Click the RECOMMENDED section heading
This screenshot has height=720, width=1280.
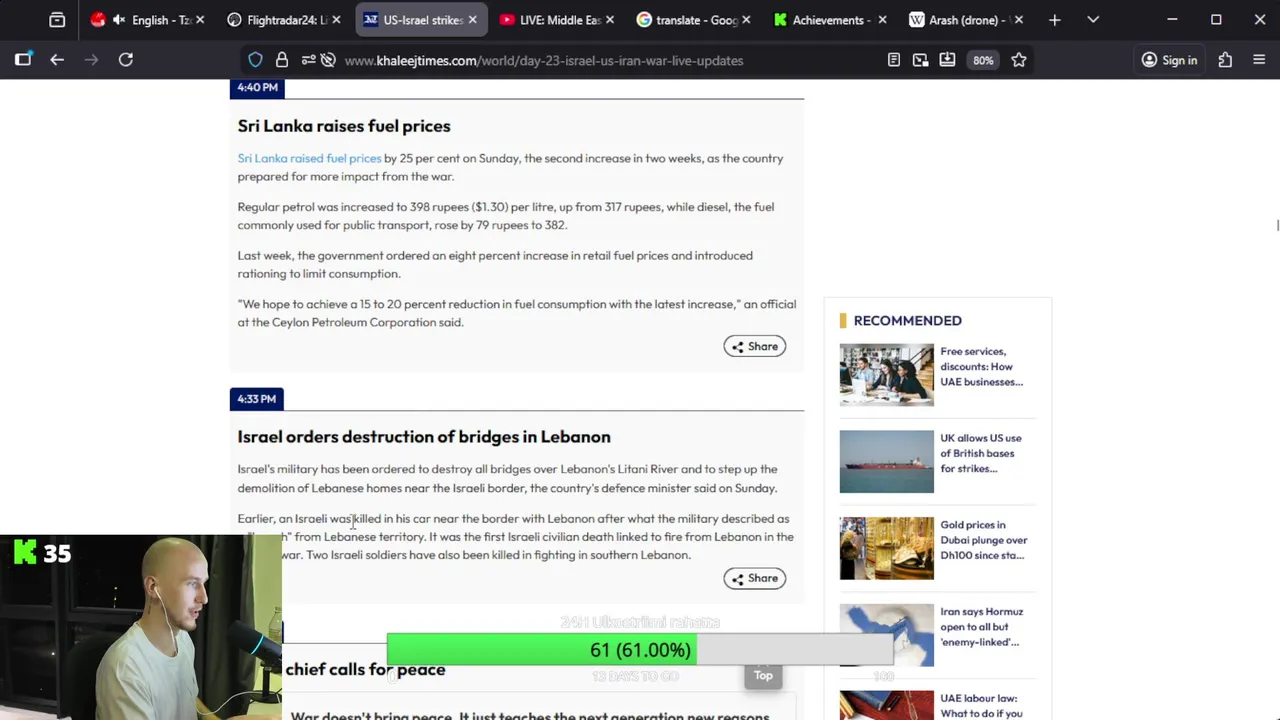pos(907,320)
